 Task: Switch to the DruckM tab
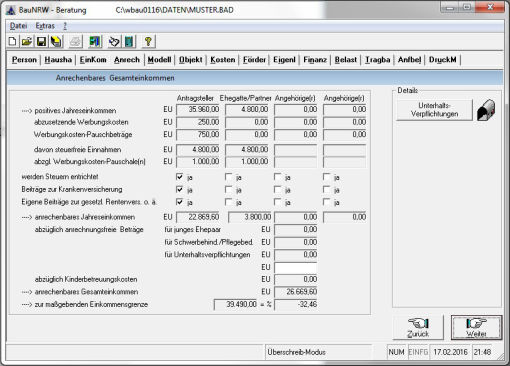pos(443,60)
